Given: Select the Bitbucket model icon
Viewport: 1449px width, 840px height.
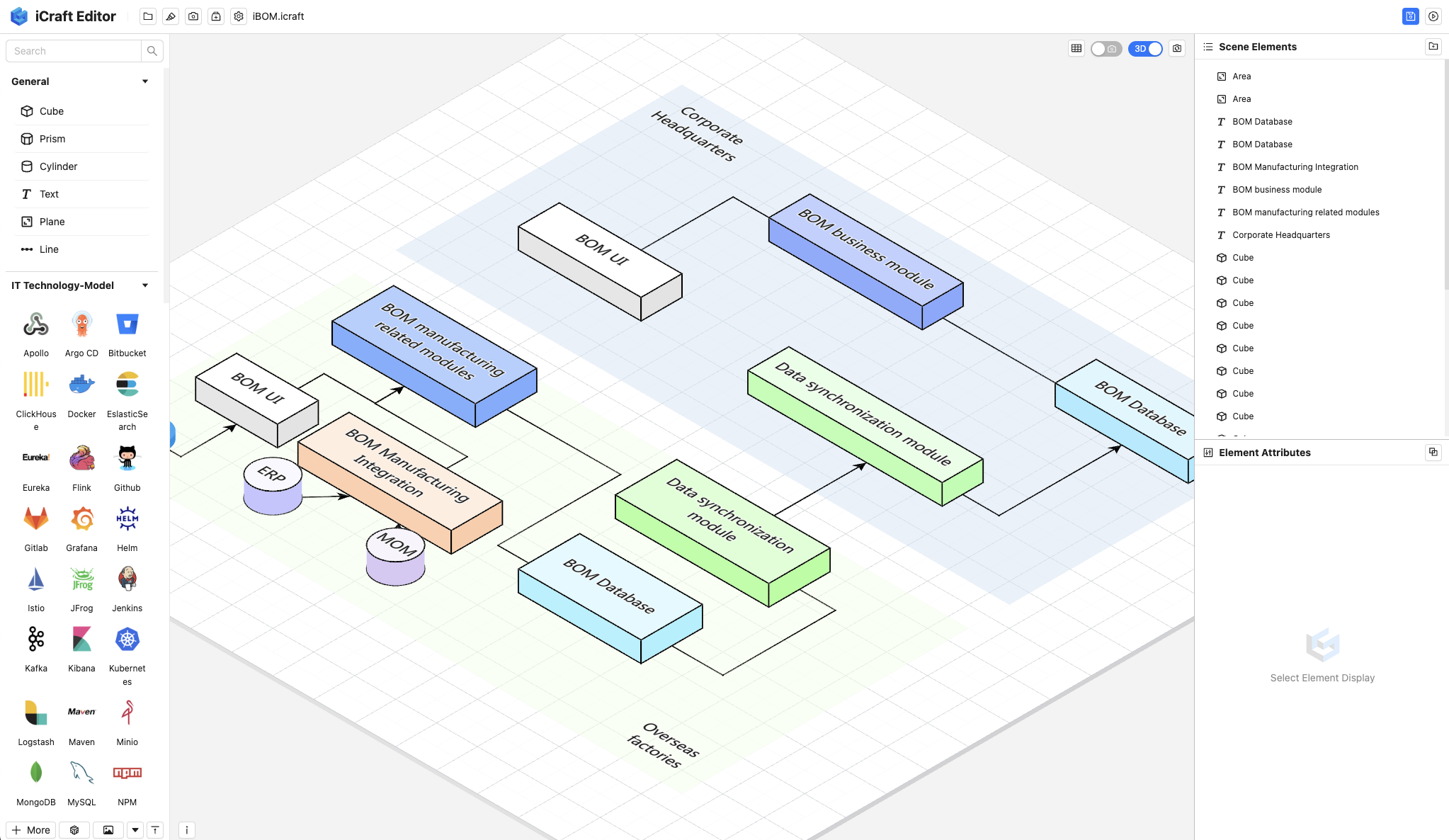Looking at the screenshot, I should (127, 325).
